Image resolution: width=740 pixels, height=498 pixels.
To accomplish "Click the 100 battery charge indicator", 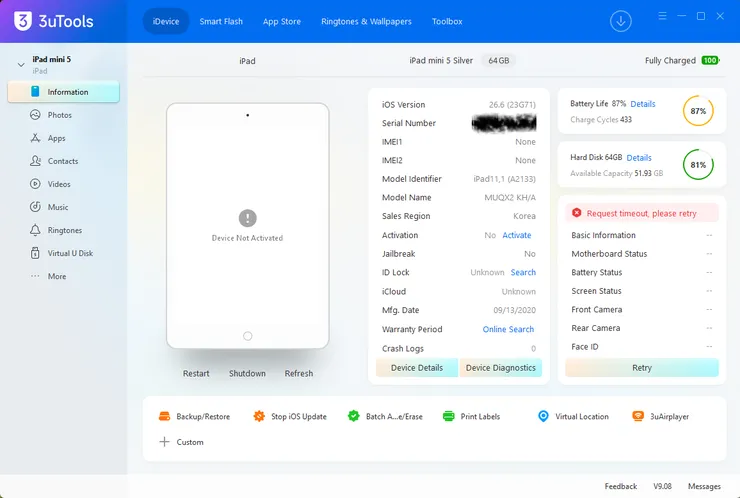I will coord(710,60).
